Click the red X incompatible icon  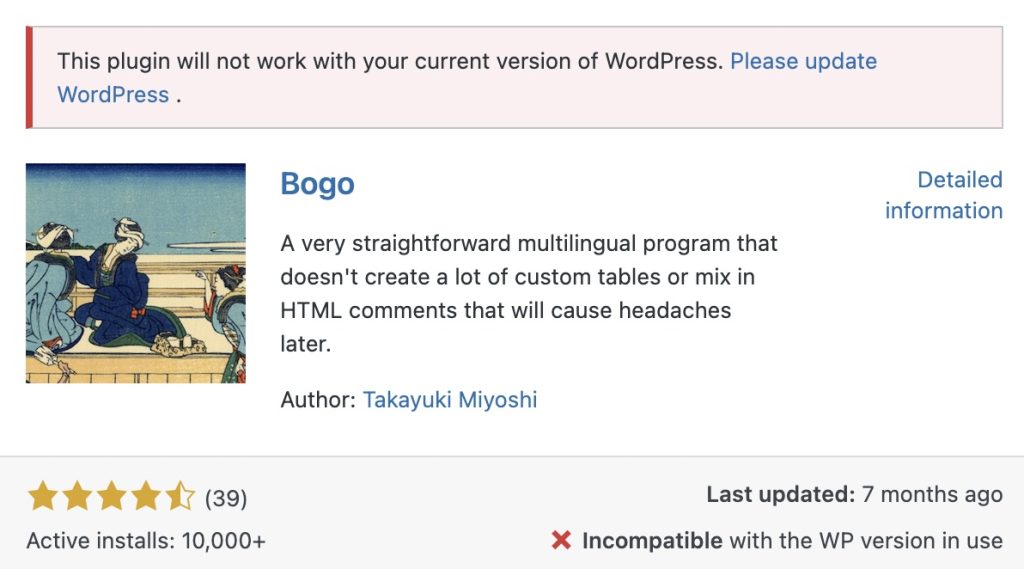[561, 540]
